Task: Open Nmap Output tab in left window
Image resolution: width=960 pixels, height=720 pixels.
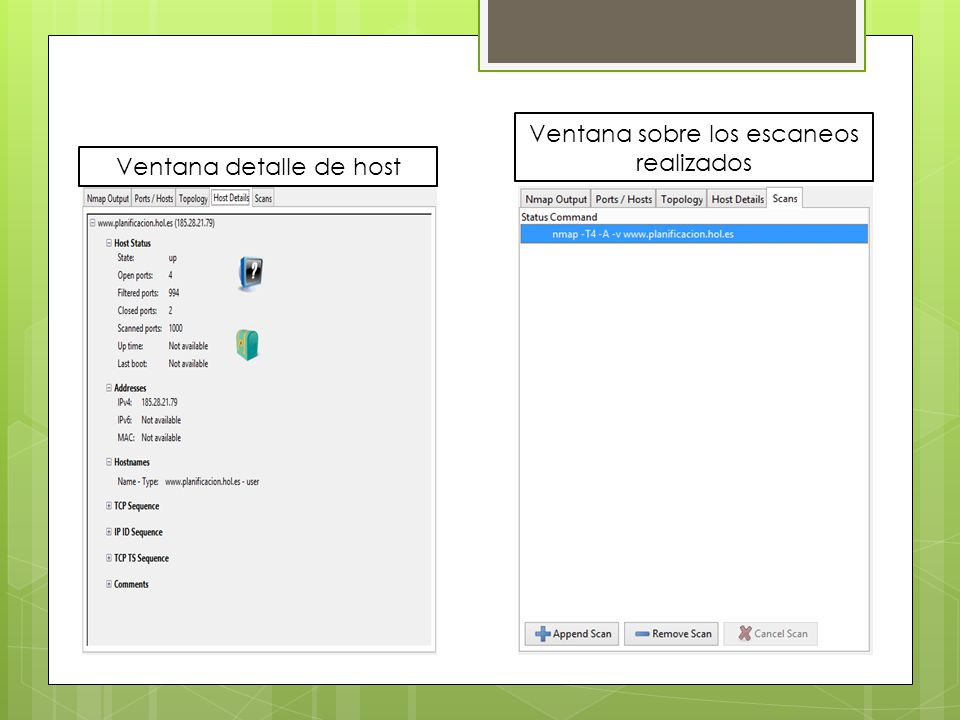Action: coord(108,198)
